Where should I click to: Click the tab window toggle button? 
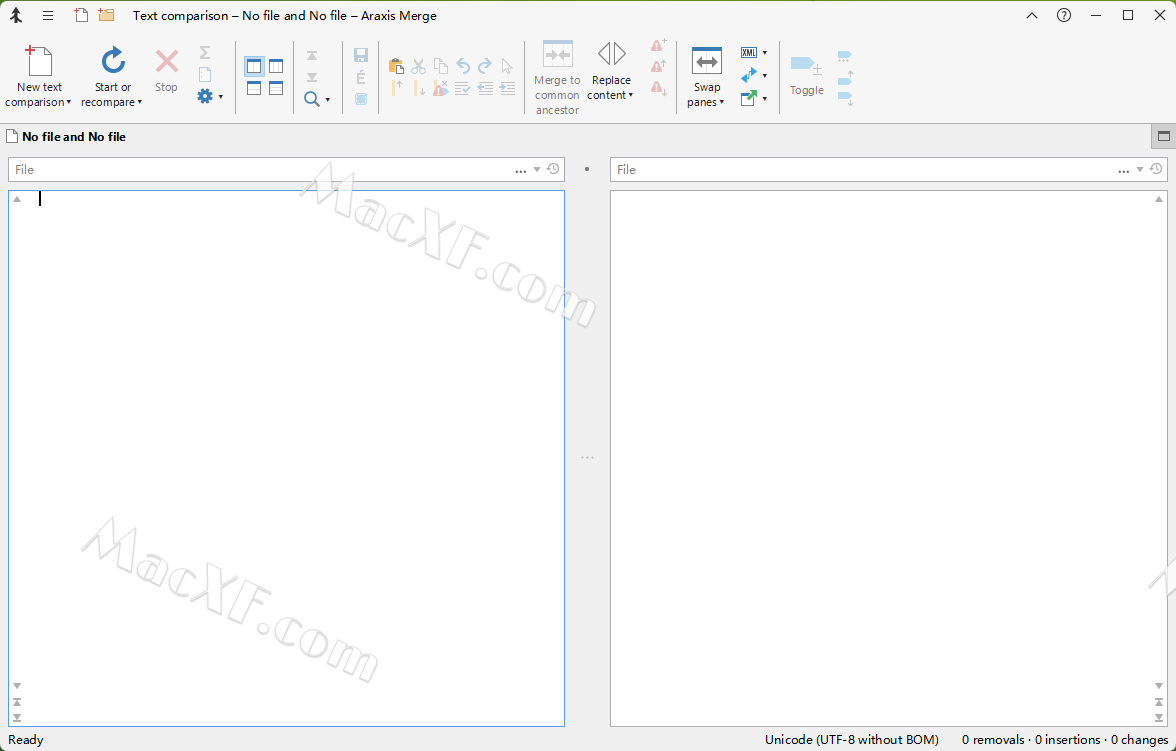(x=1163, y=137)
